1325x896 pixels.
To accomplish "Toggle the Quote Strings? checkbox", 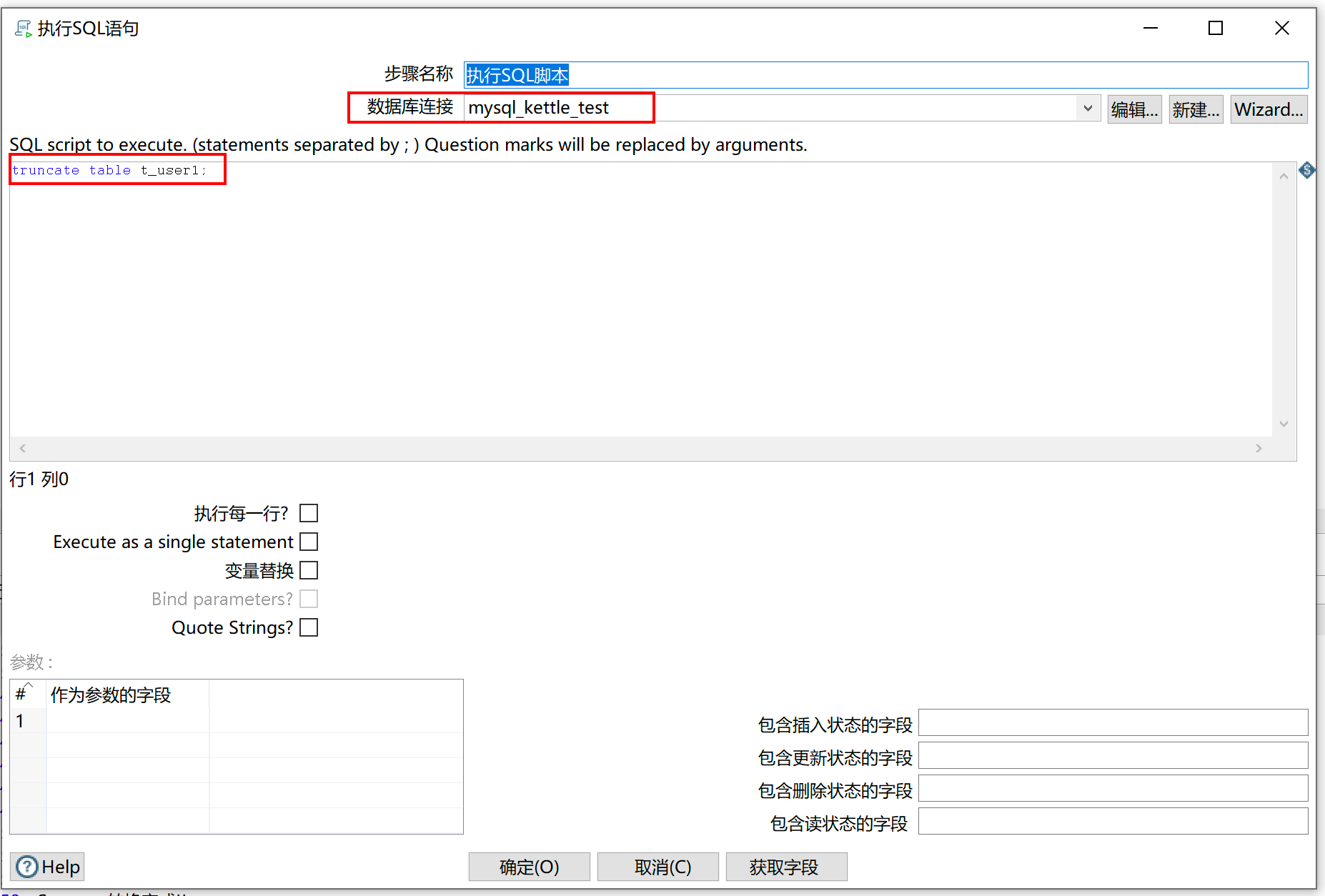I will [x=309, y=627].
